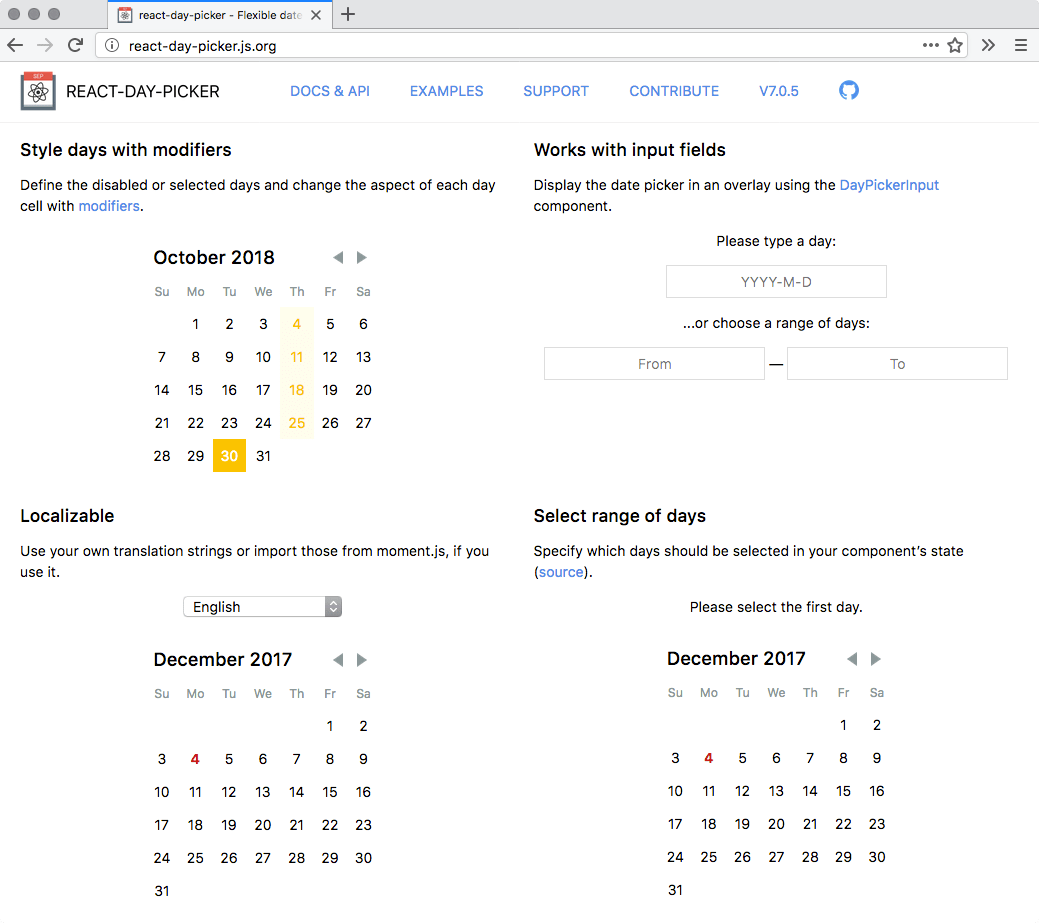
Task: Click previous month arrow on Localizable calendar
Action: click(338, 660)
